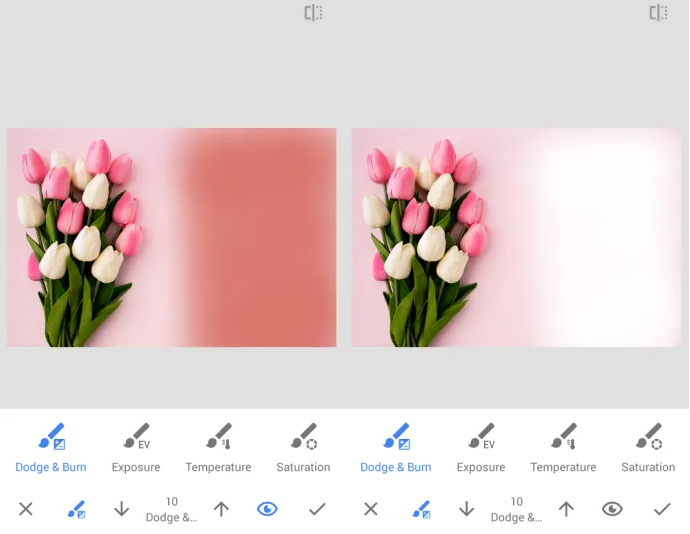This screenshot has width=690, height=534.
Task: Tap the red-masked tulip photo on left
Action: (172, 237)
